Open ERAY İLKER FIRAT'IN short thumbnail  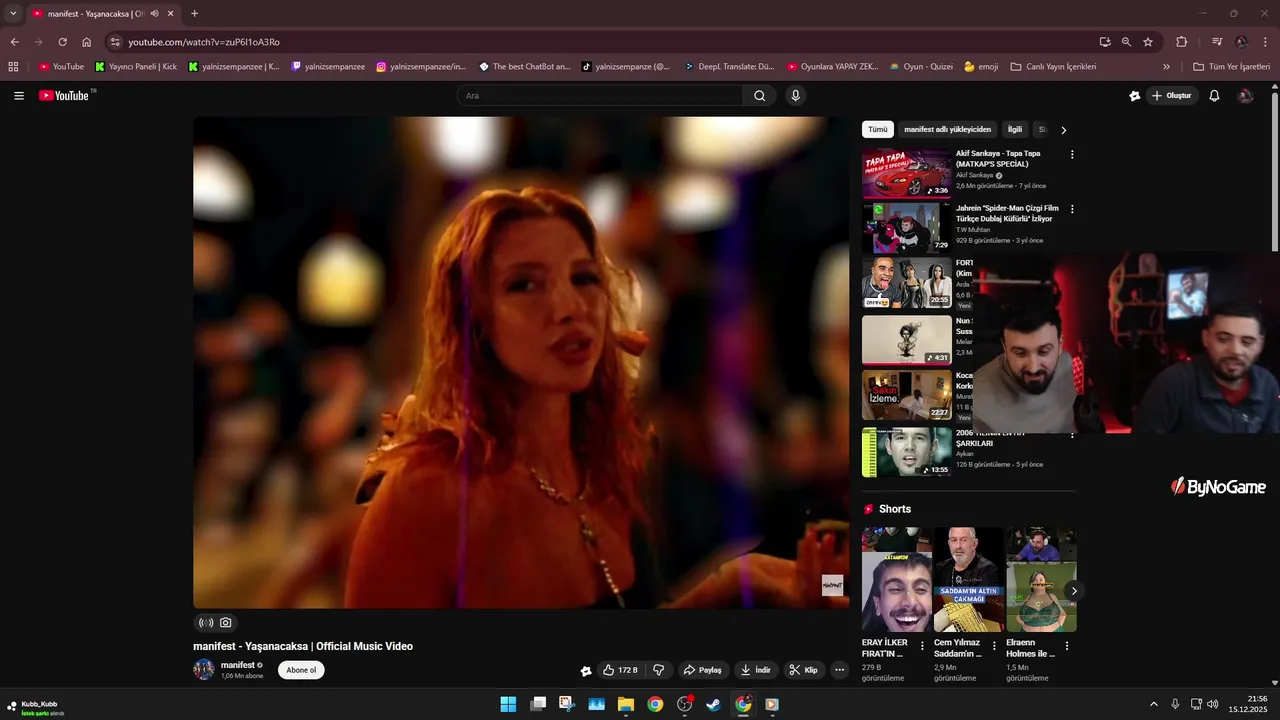point(896,580)
